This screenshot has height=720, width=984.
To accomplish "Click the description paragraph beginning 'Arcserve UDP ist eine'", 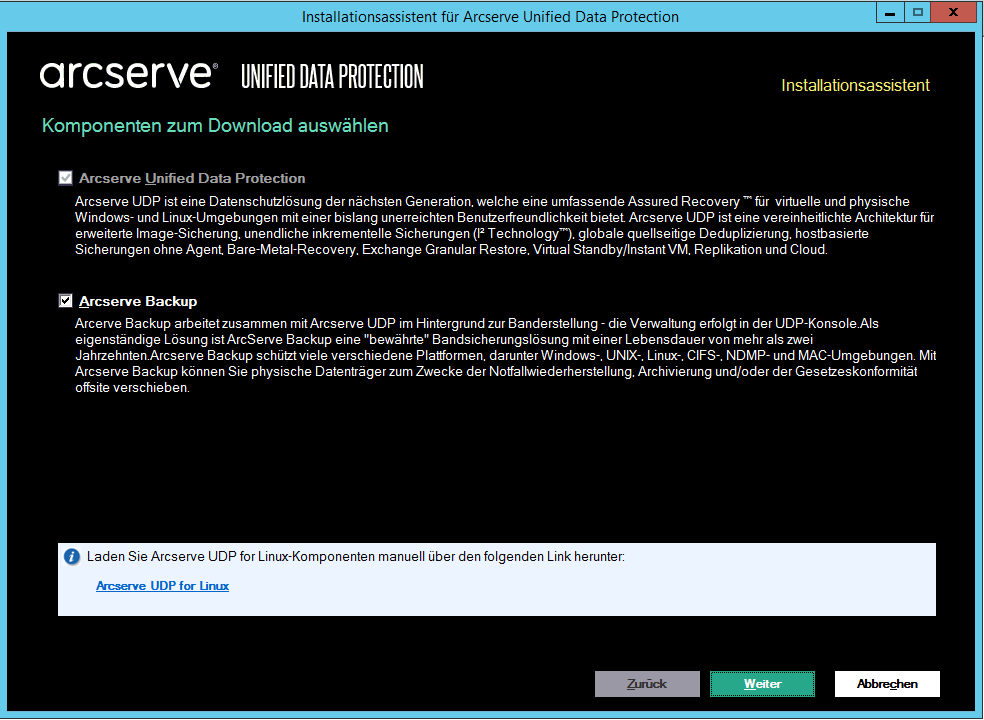I will point(505,225).
